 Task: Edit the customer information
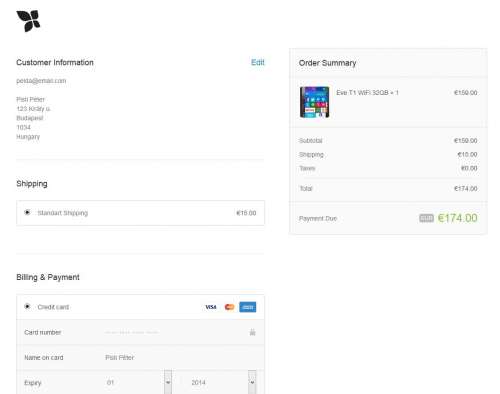pyautogui.click(x=258, y=62)
